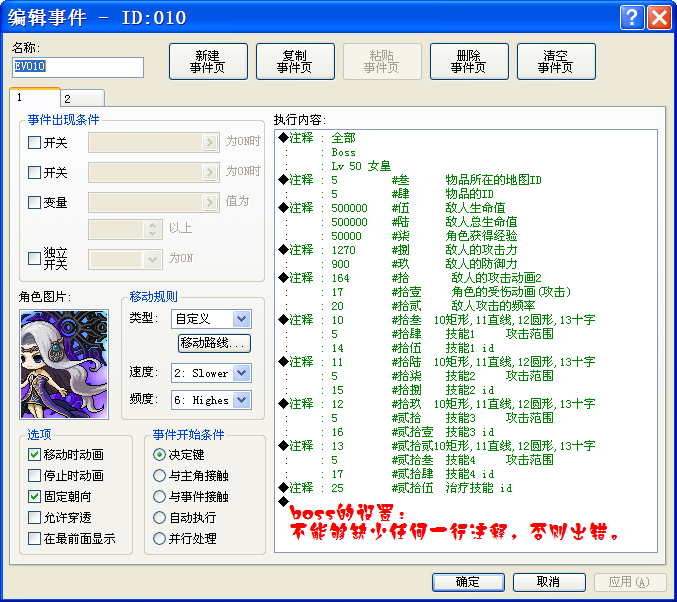Click the 确定 button
The width and height of the screenshot is (677, 602).
coord(468,582)
